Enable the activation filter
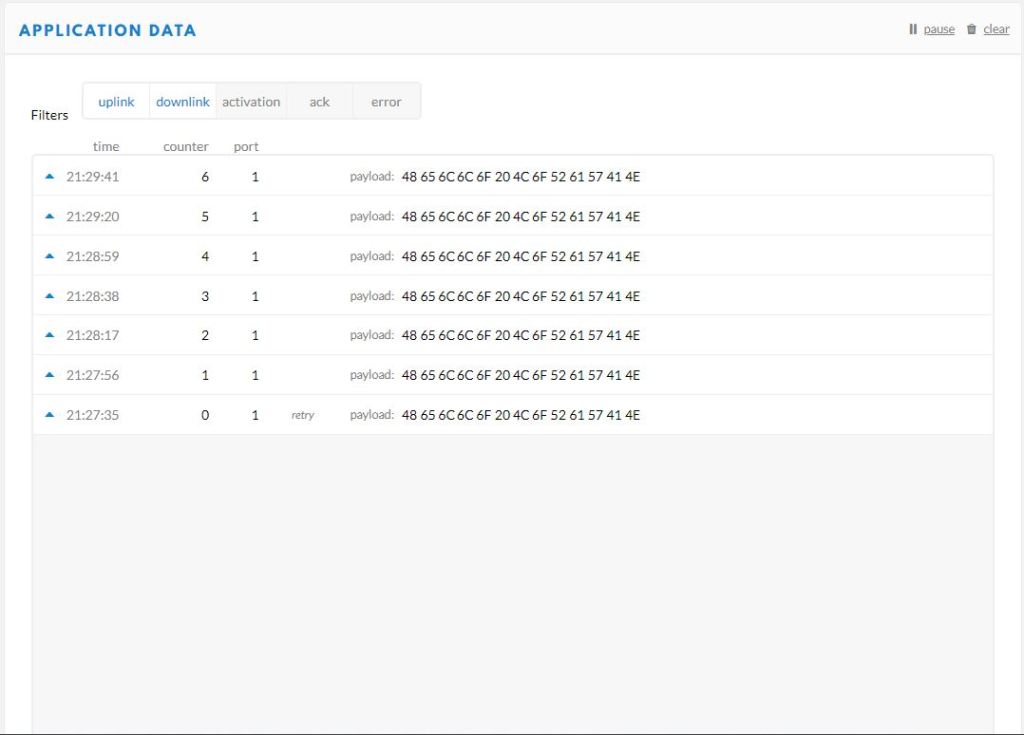Image resolution: width=1024 pixels, height=735 pixels. pos(251,102)
